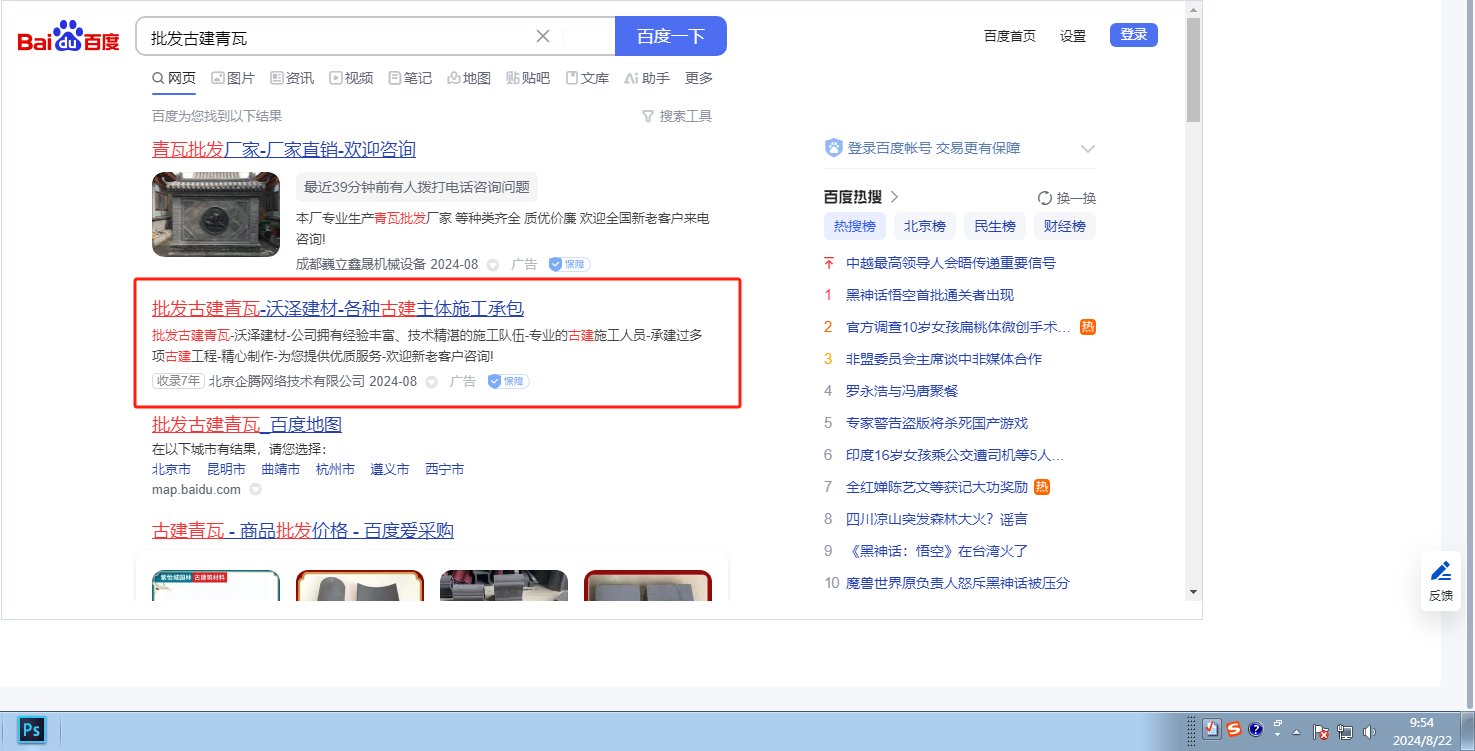Viewport: 1475px width, 751px height.
Task: Select the 北京榜 tab
Action: click(925, 226)
